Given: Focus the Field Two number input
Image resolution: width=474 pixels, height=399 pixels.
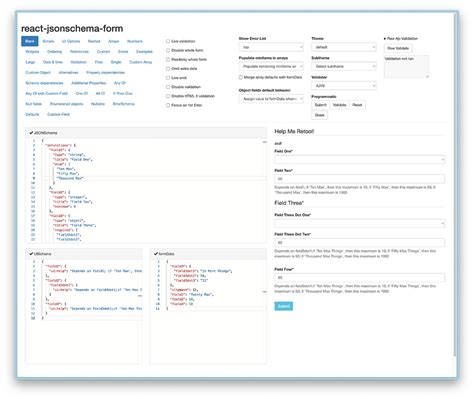Looking at the screenshot, I should coord(359,179).
